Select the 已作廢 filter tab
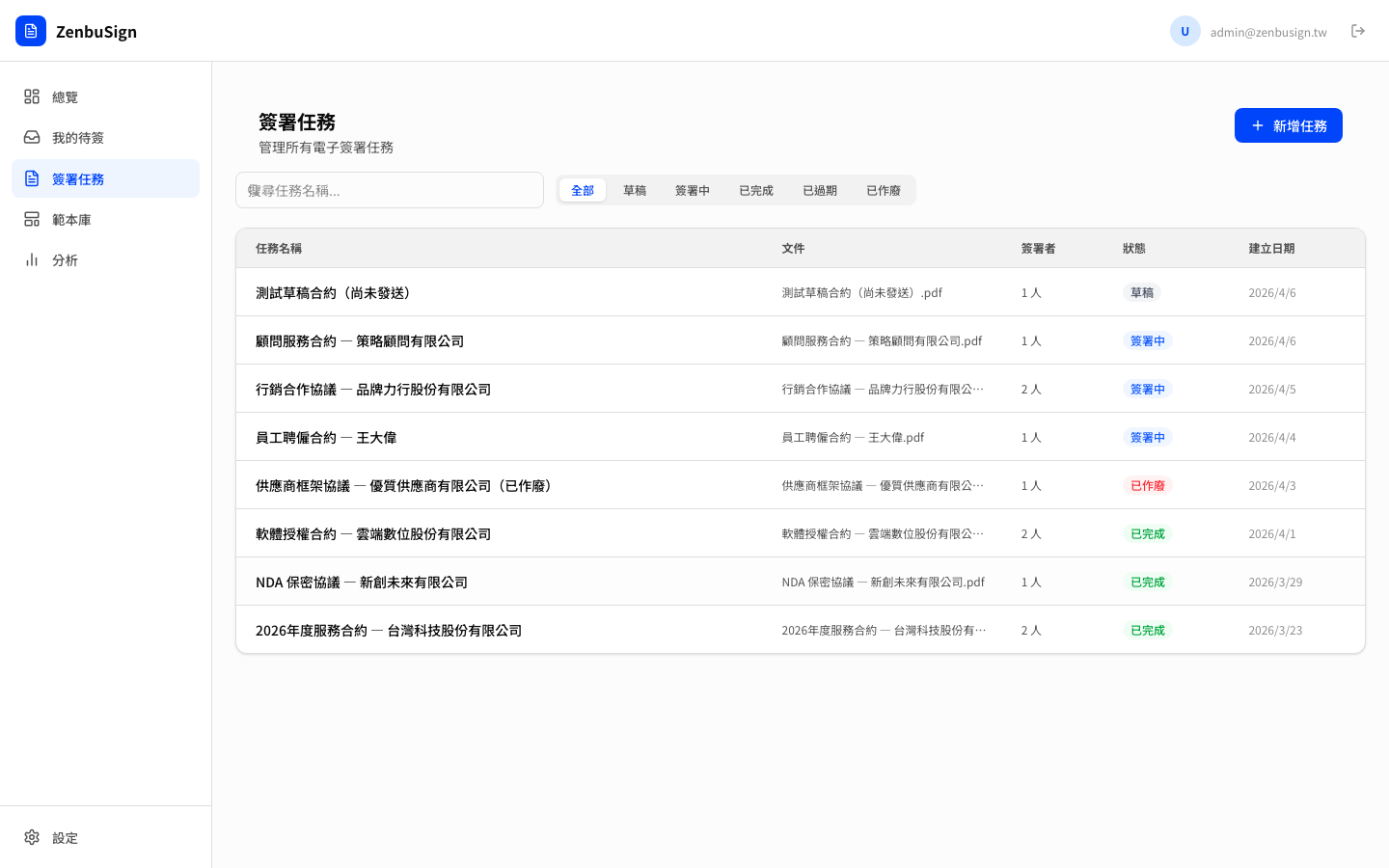Screen dimensions: 1389x868 [x=884, y=190]
